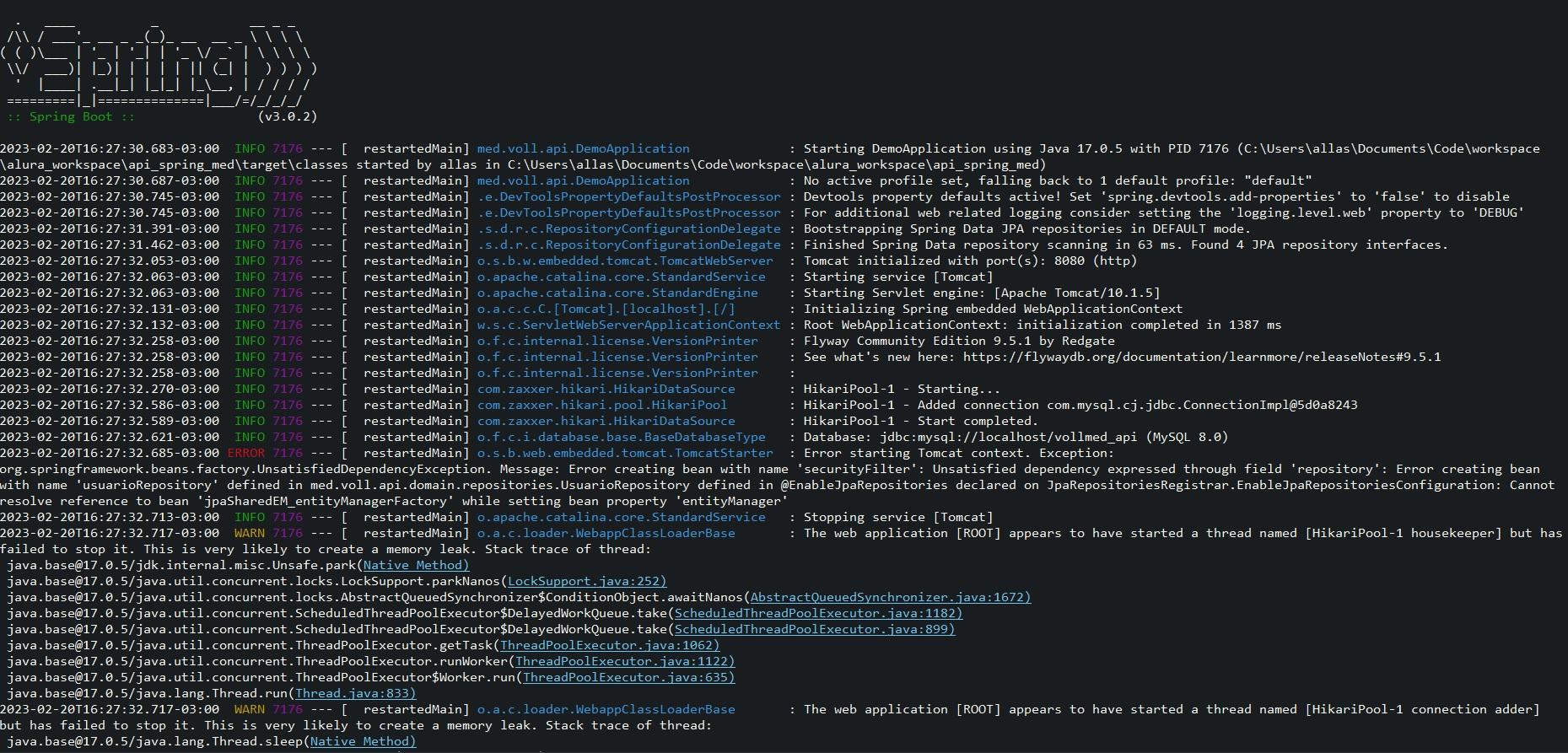Click message 'Error starting Tomcat context. Exception:'
The width and height of the screenshot is (1568, 753).
click(959, 453)
